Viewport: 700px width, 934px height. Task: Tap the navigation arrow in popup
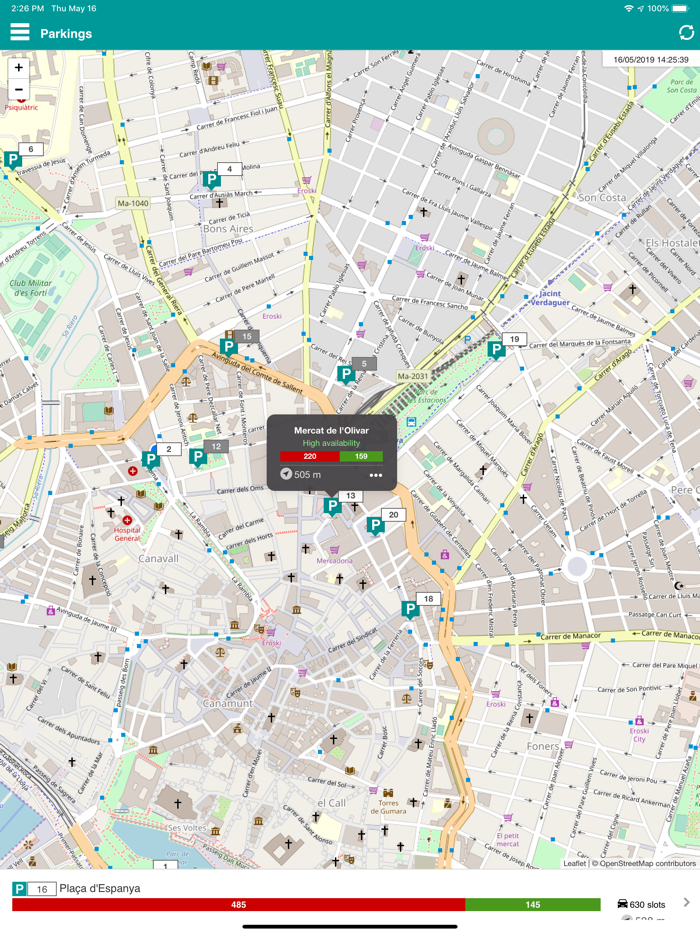coord(287,474)
